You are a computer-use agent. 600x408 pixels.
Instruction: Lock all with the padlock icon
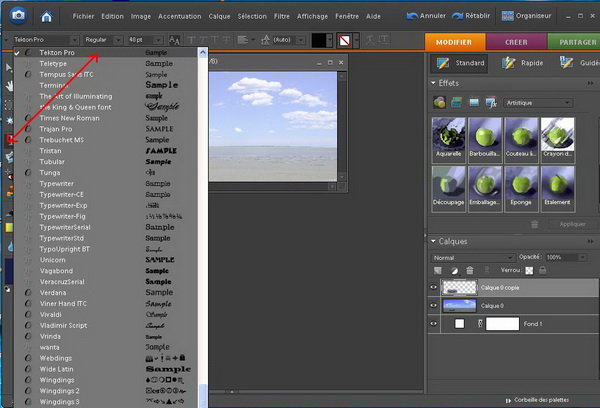tap(543, 270)
